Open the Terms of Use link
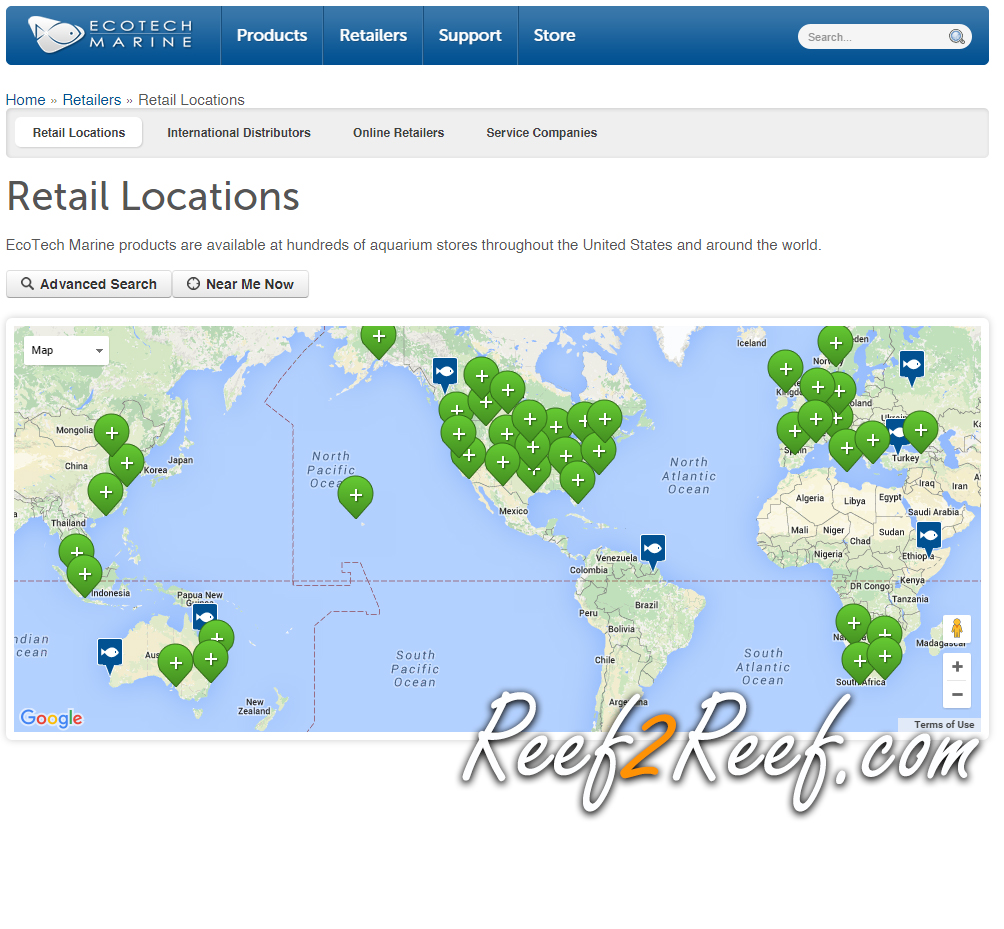 click(x=944, y=724)
